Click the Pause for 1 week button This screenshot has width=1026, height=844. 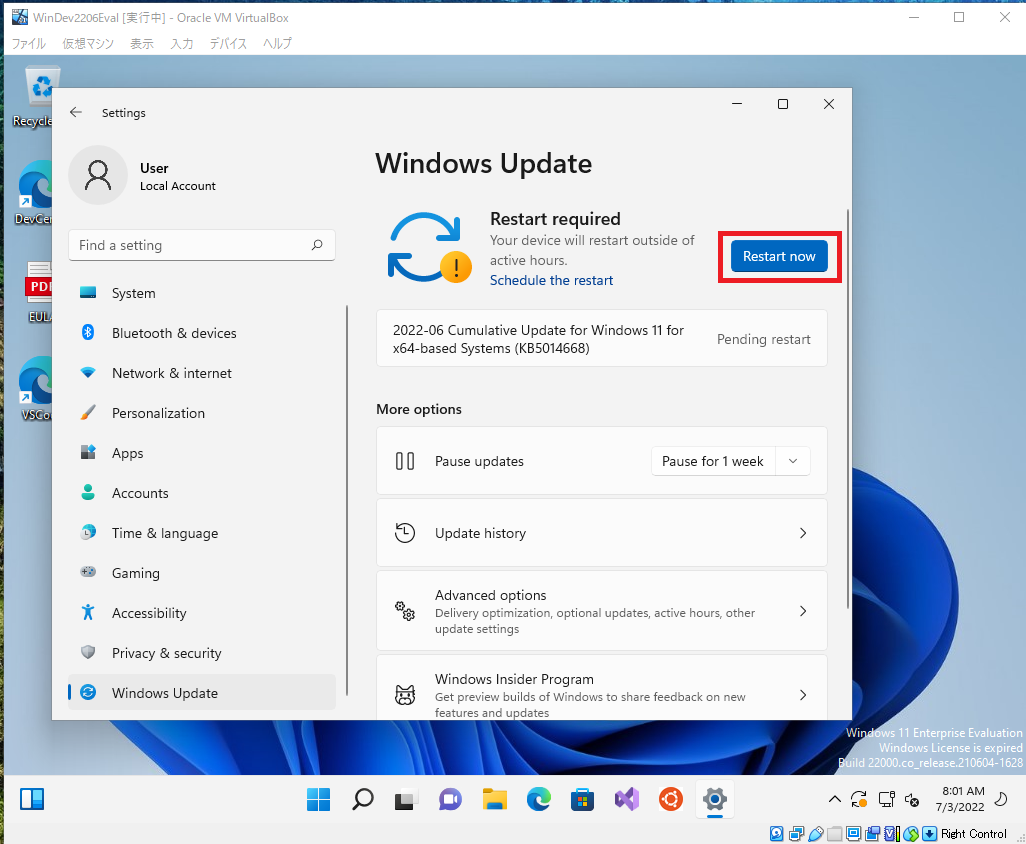coord(713,461)
